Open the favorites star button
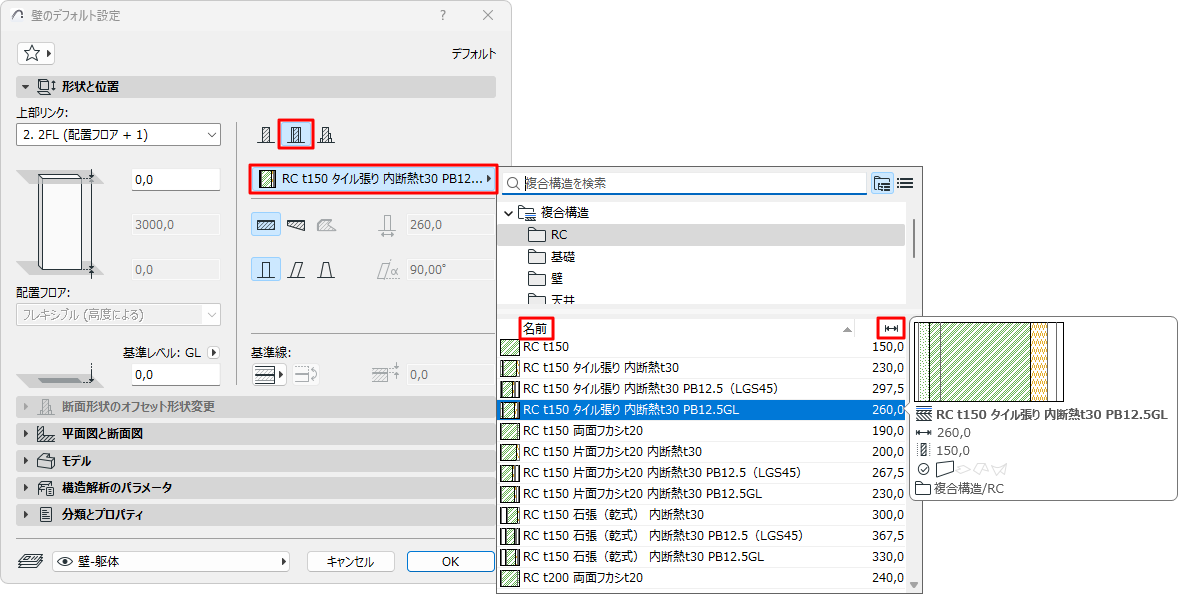Viewport: 1178px width, 594px height. point(36,53)
